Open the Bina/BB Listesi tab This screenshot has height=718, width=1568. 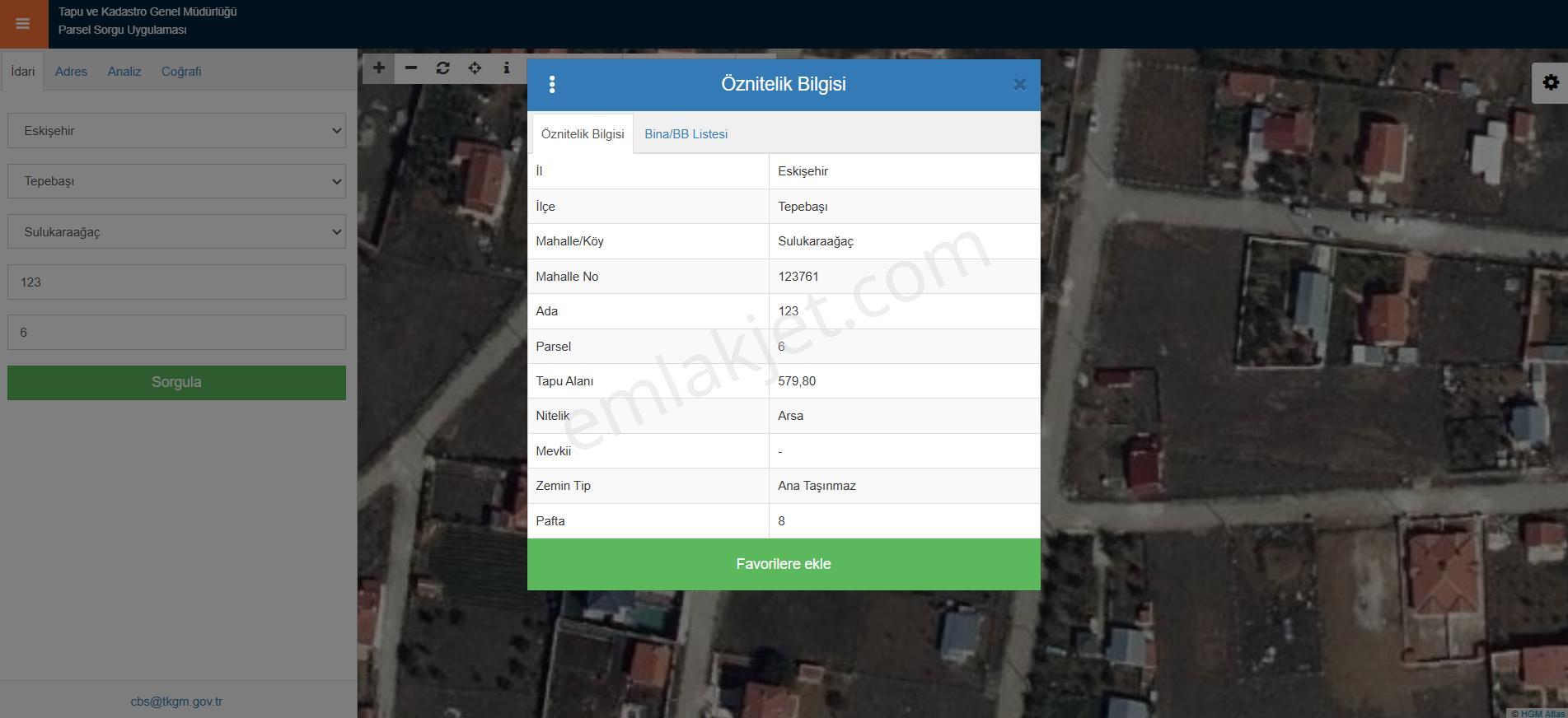pos(686,134)
